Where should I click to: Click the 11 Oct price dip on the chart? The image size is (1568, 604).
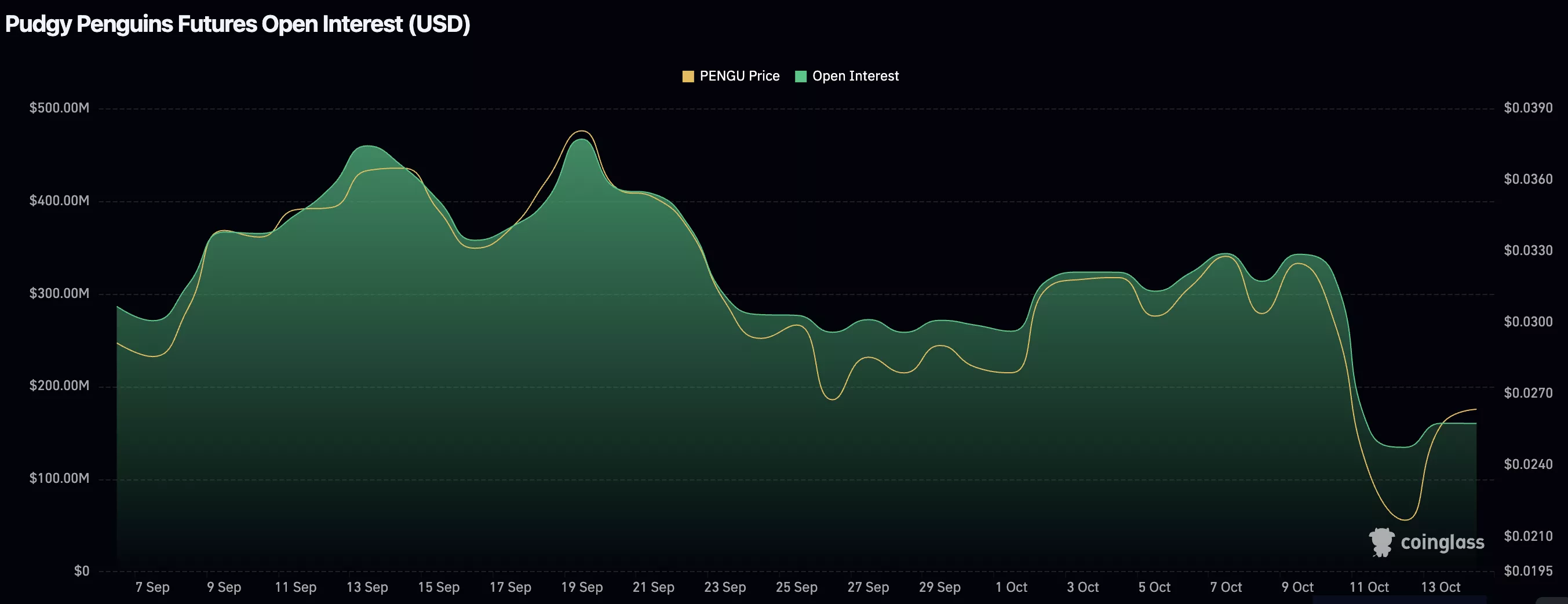(x=1405, y=521)
